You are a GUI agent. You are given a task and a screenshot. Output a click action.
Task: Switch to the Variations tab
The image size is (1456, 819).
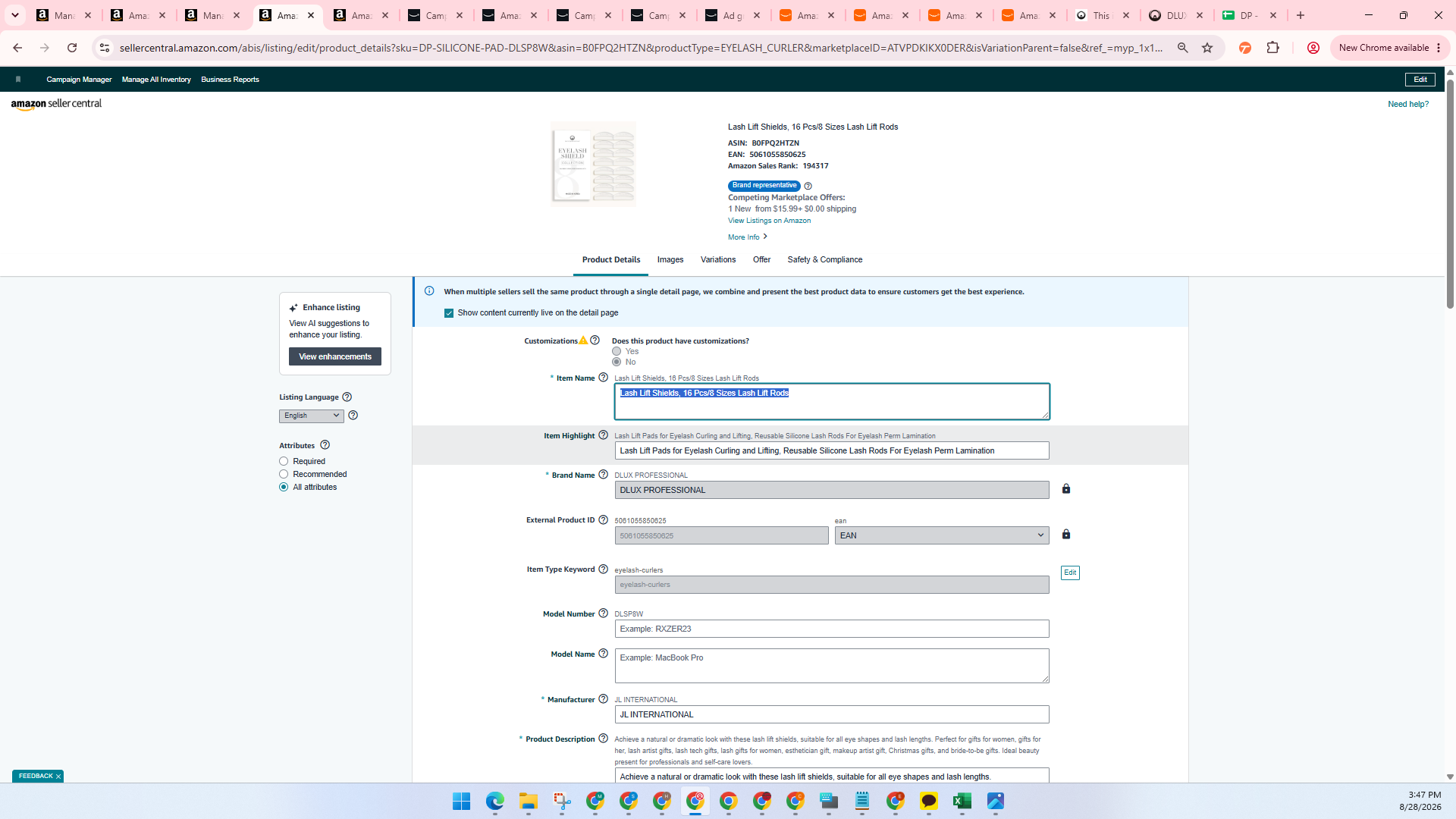(717, 259)
